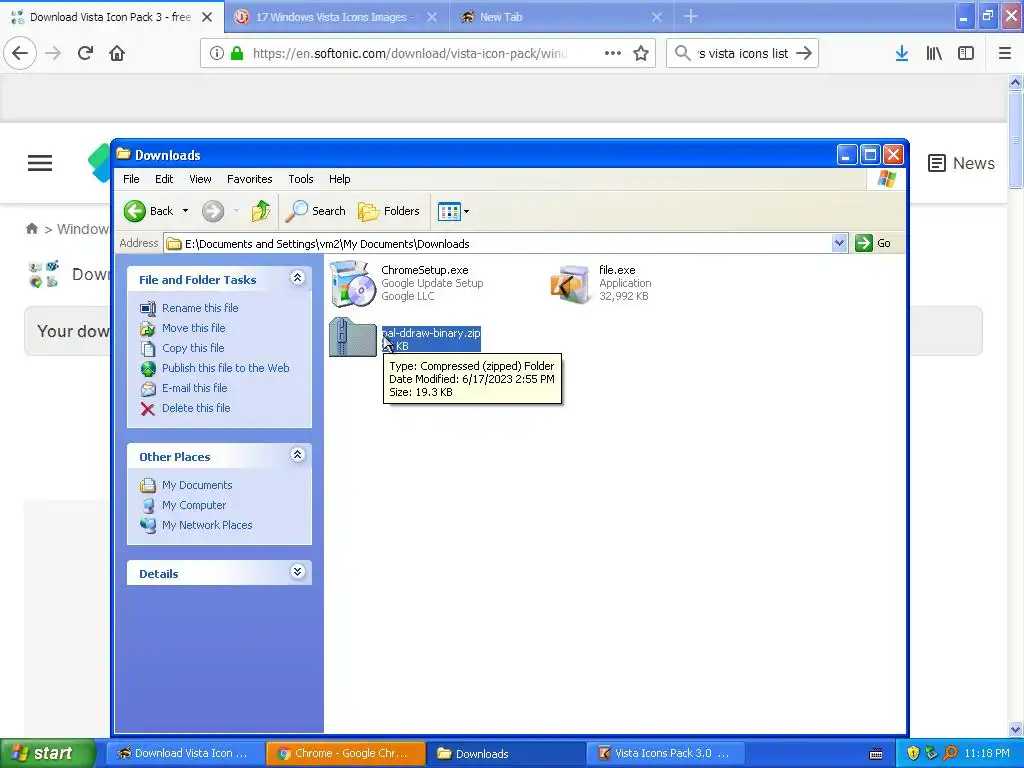Bookmark this page with the star icon
1024x768 pixels.
[x=641, y=53]
